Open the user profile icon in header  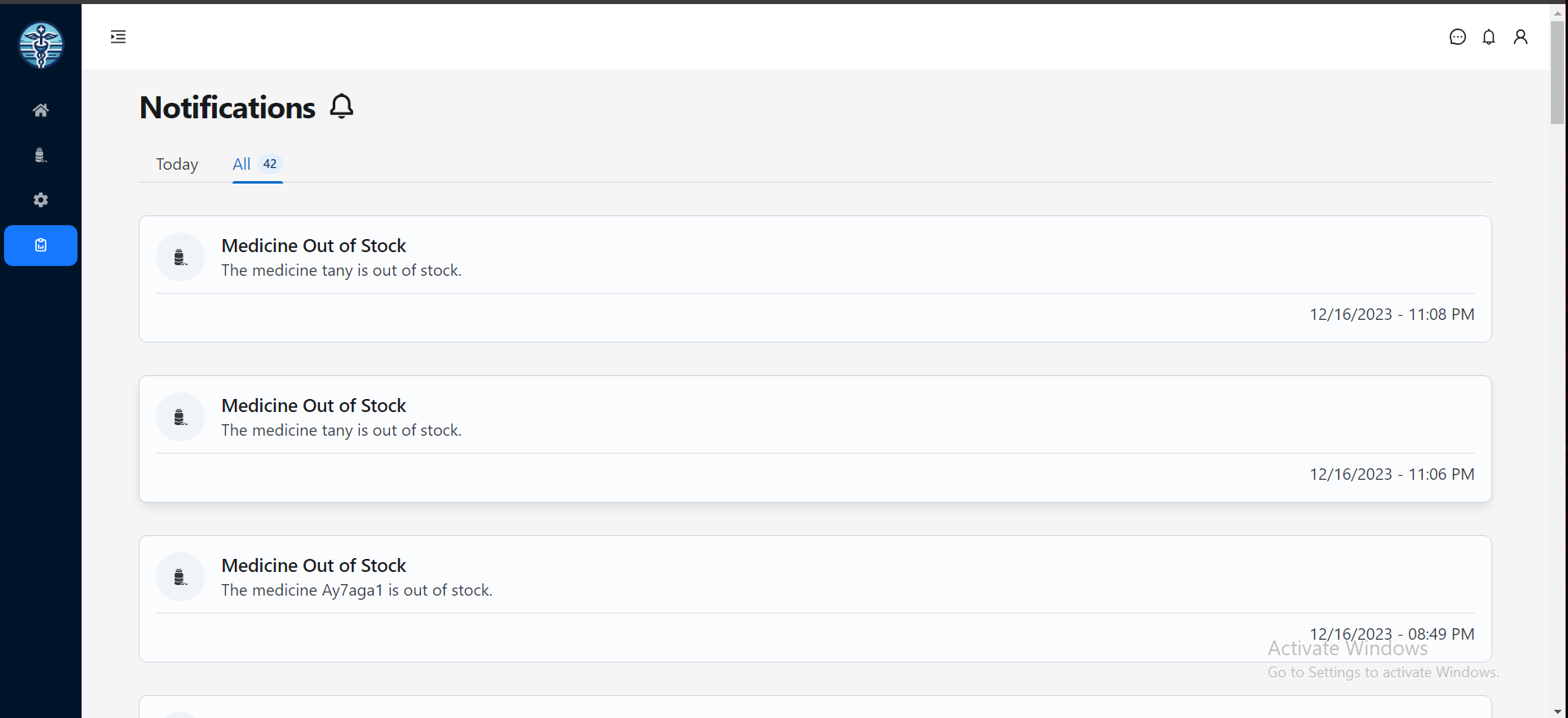coord(1521,37)
